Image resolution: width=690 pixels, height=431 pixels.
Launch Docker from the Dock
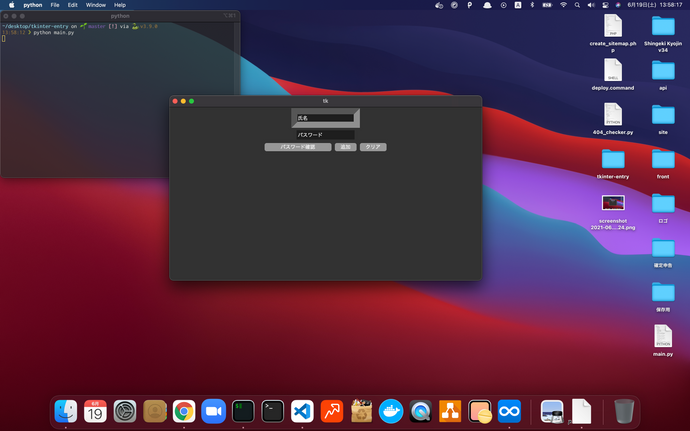point(391,411)
